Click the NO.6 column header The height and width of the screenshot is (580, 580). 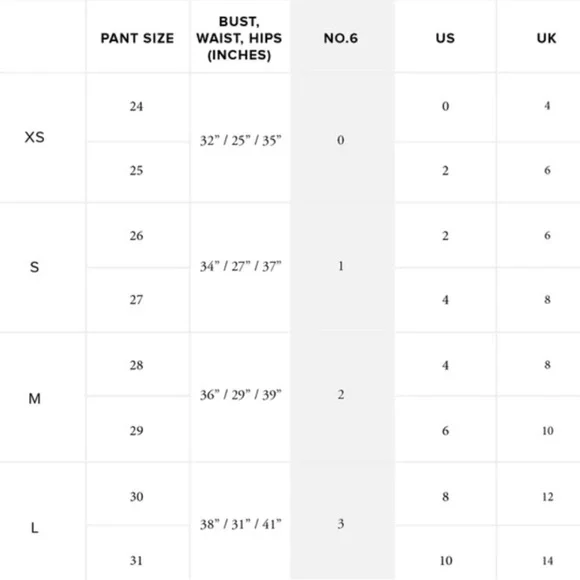pos(341,38)
